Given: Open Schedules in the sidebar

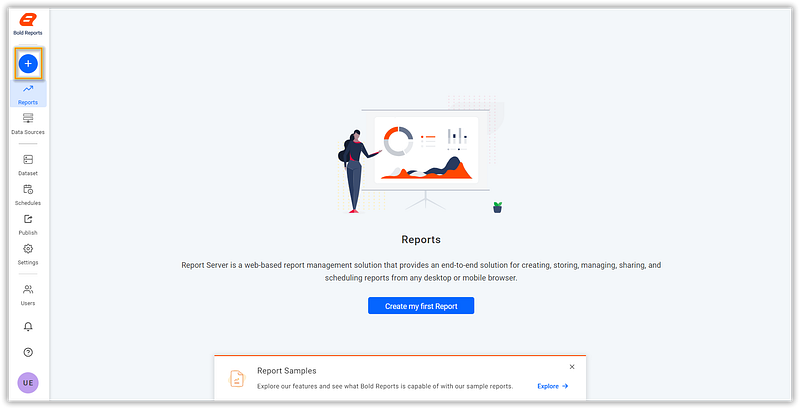Looking at the screenshot, I should click(x=28, y=195).
